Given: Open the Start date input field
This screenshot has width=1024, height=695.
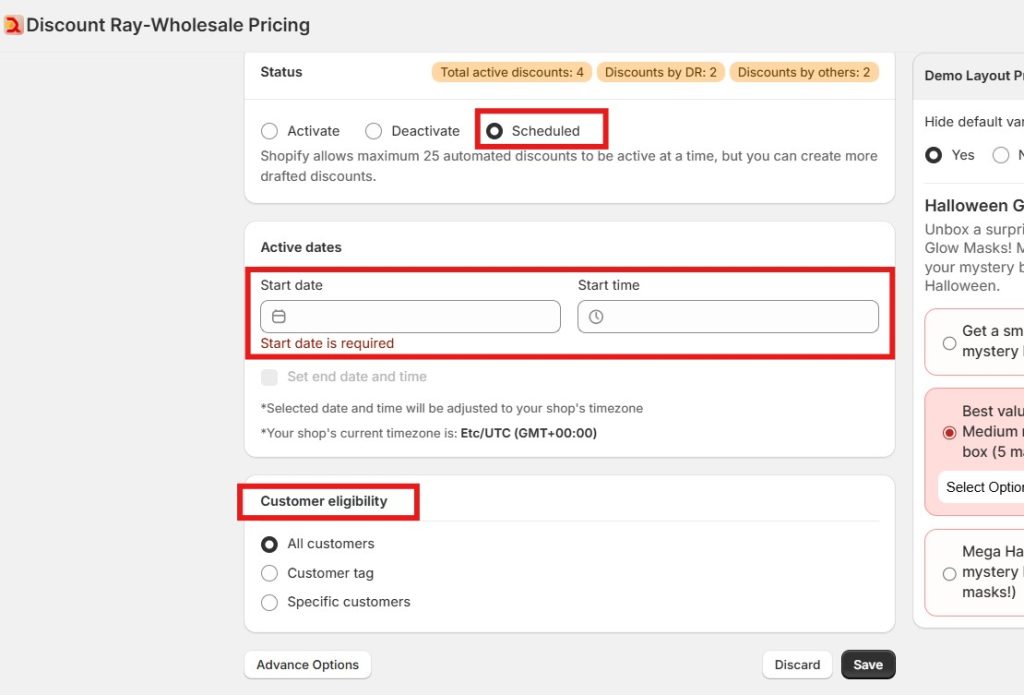Looking at the screenshot, I should [420, 317].
